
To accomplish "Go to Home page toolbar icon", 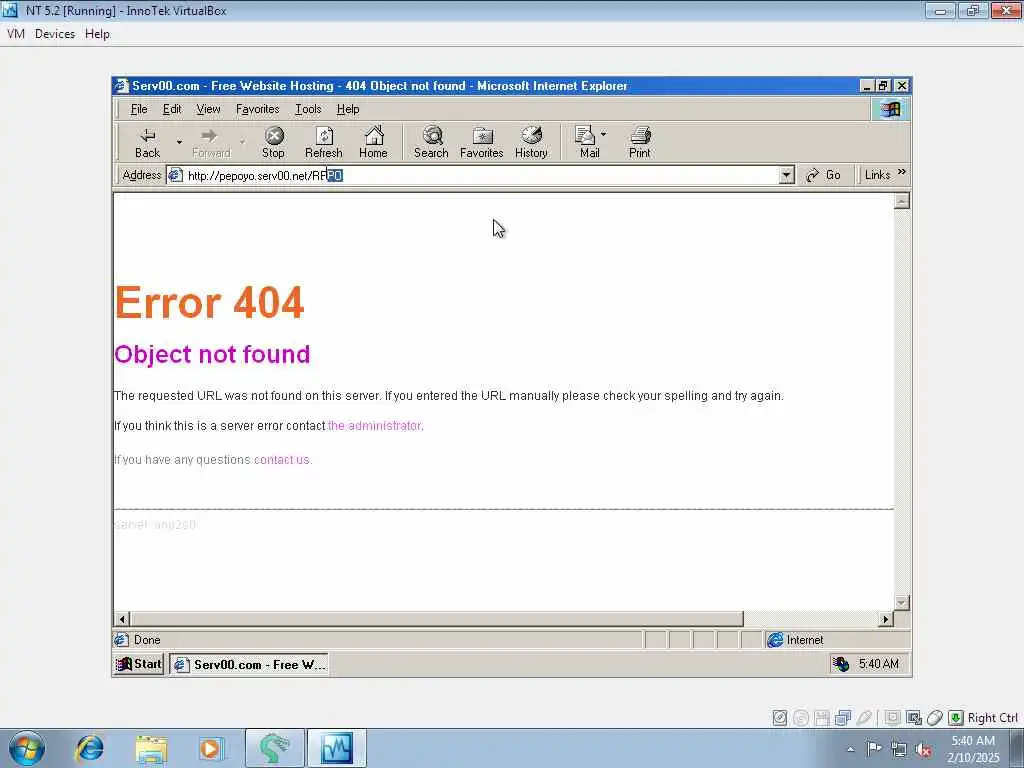I will coord(373,142).
